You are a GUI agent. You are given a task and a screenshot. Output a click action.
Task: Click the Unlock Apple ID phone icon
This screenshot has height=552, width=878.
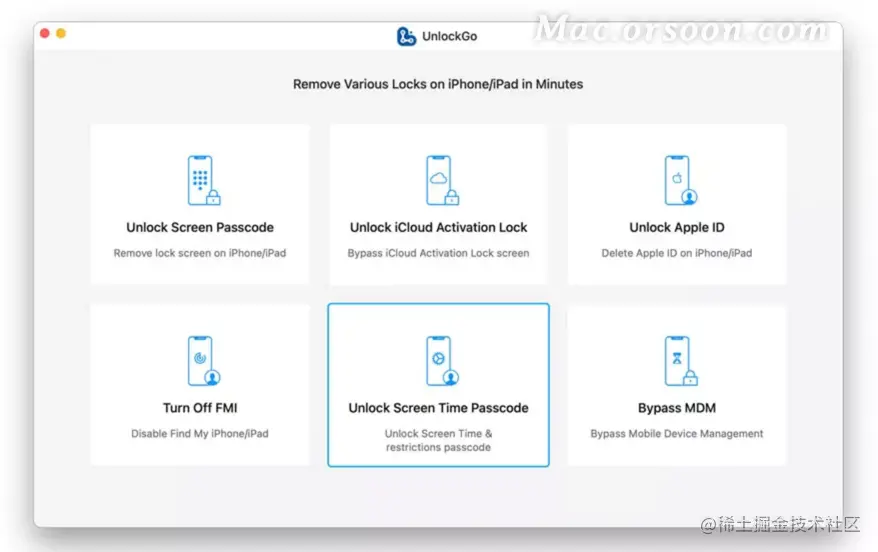tap(681, 180)
